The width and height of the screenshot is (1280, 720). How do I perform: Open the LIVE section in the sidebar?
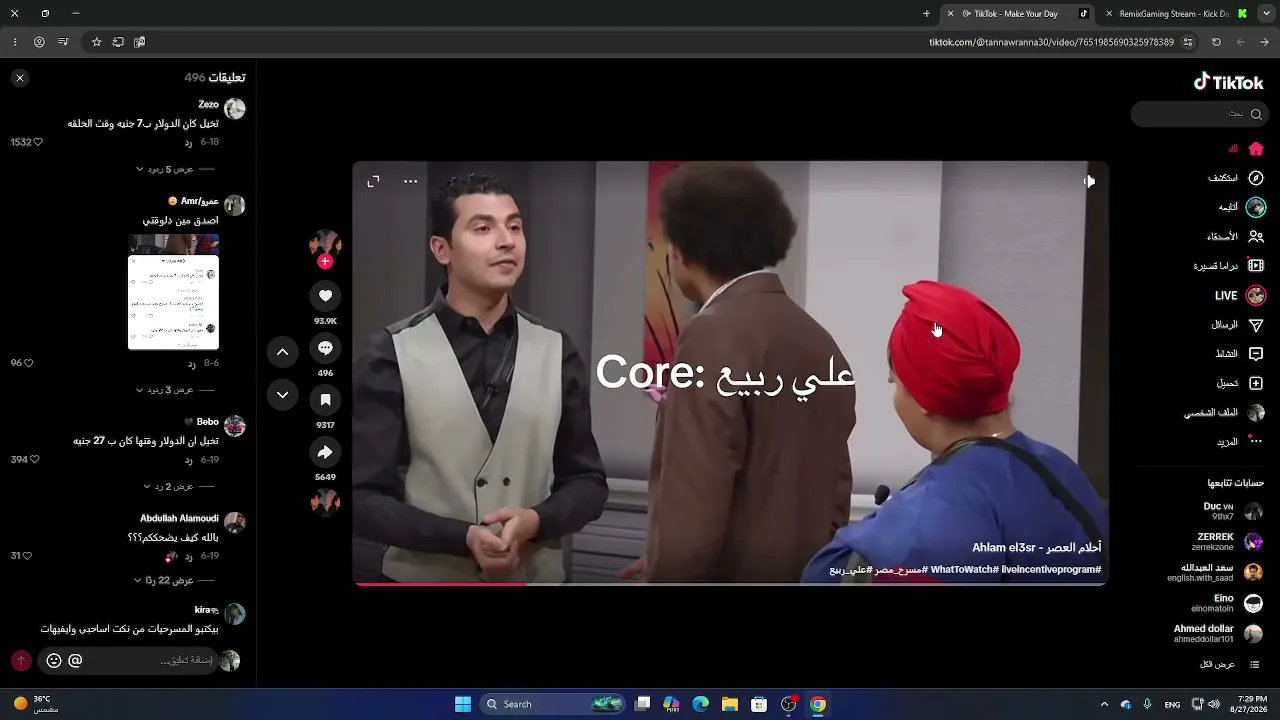[x=1240, y=296]
